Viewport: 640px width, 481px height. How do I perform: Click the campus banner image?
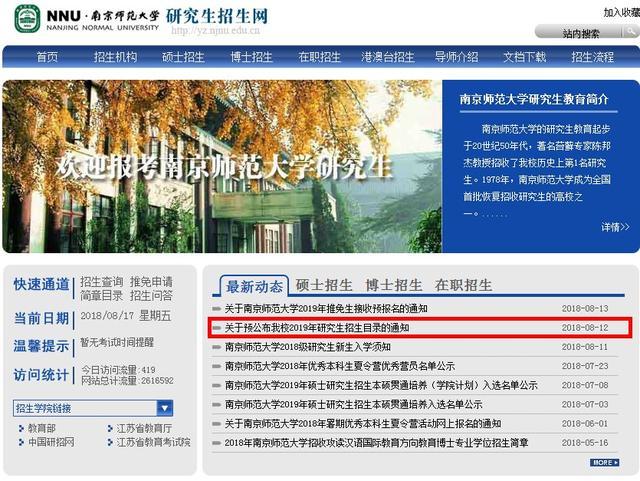click(222, 166)
